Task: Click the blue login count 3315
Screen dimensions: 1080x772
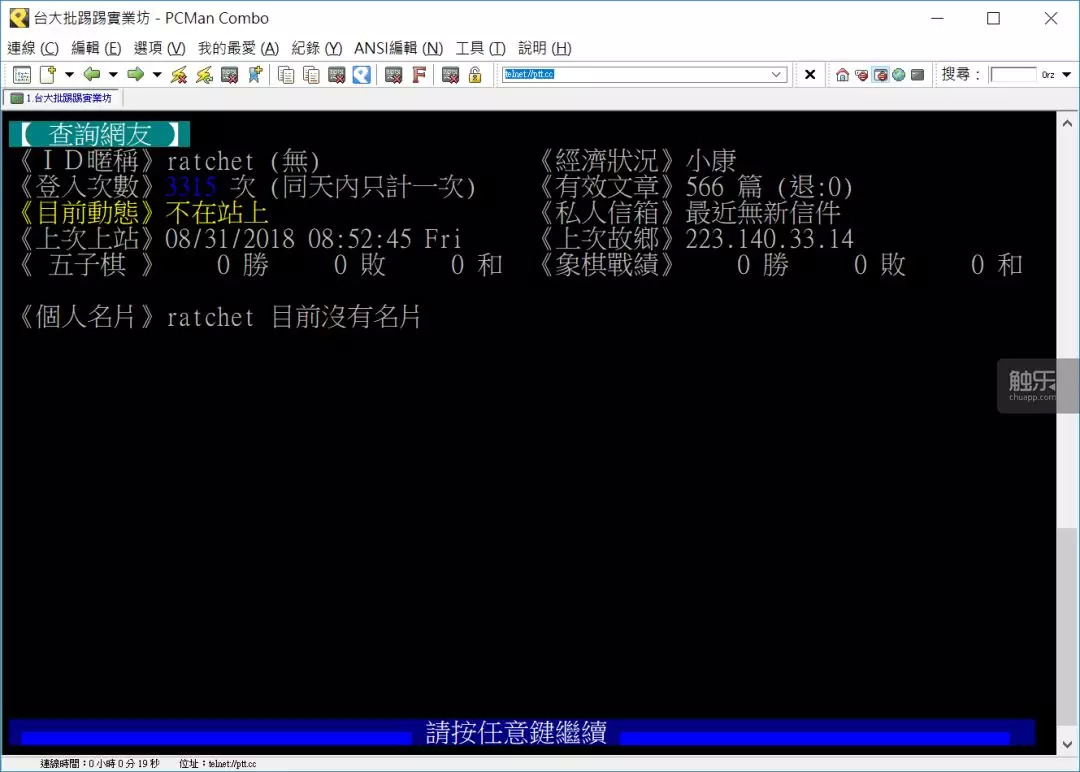Action: (191, 187)
